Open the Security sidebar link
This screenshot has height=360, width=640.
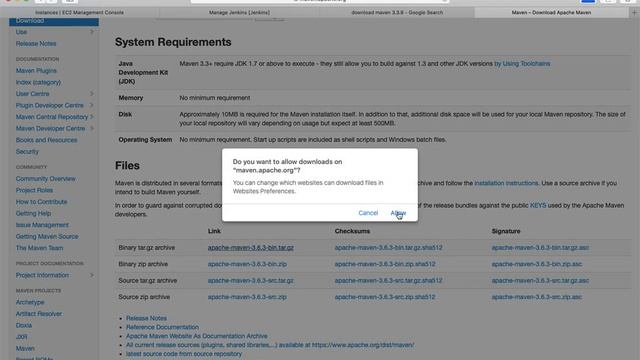27,151
